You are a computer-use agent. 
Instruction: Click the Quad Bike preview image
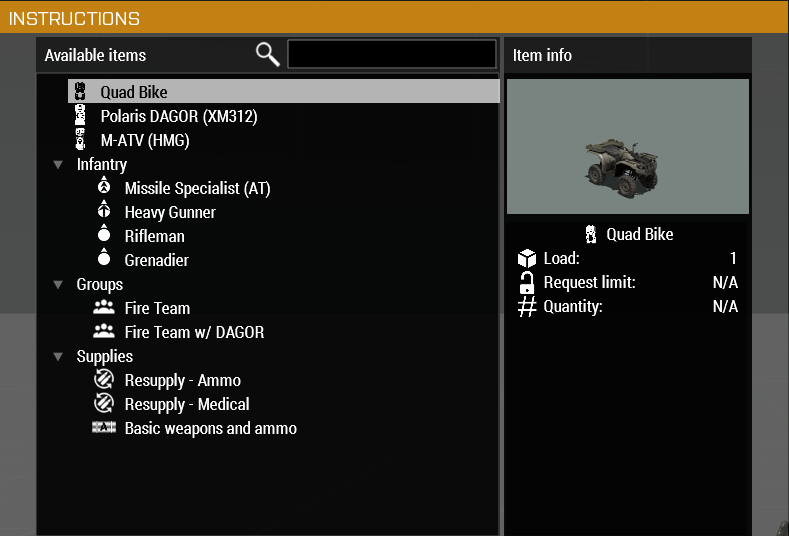[x=627, y=146]
